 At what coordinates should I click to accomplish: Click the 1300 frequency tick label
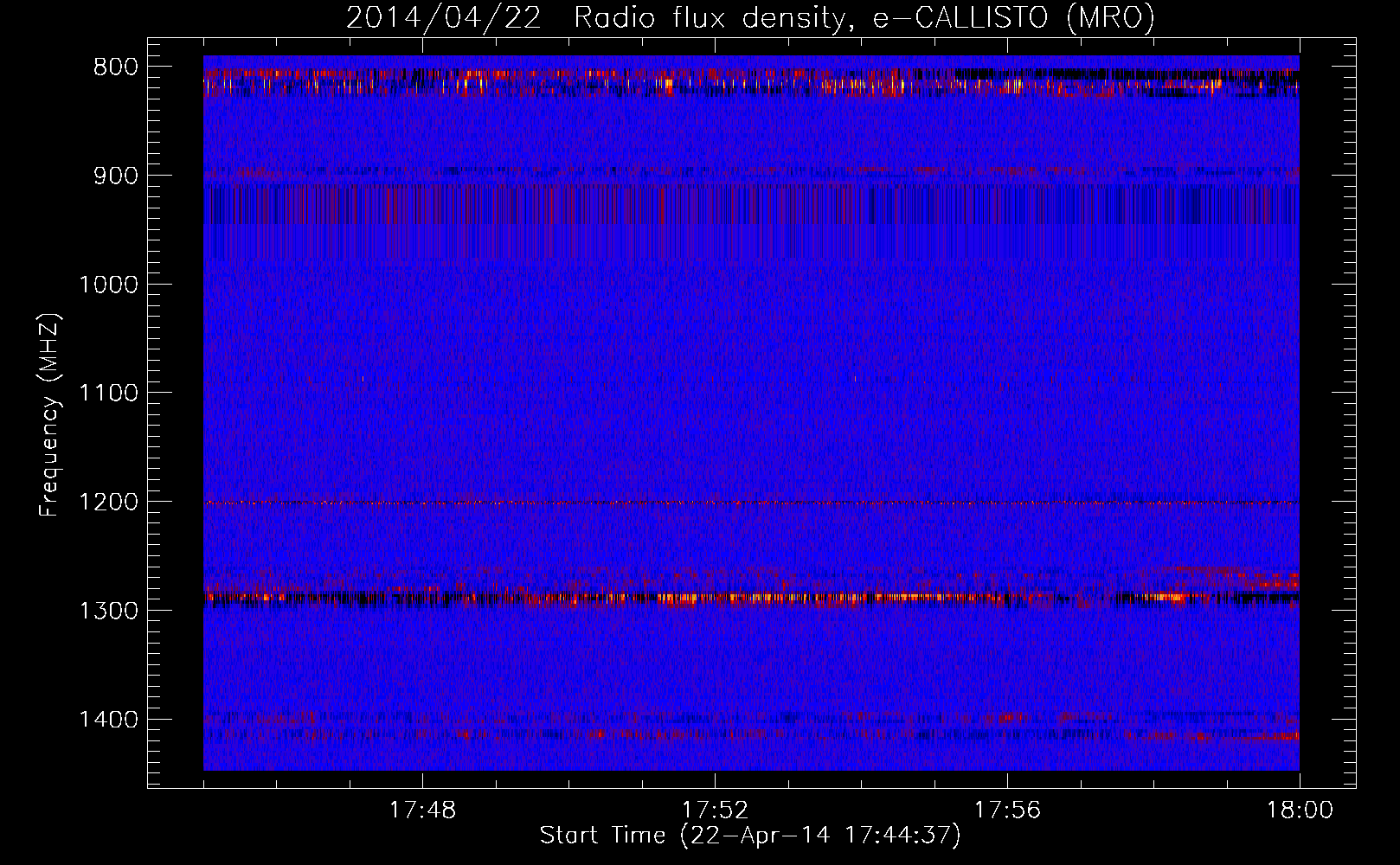[x=108, y=612]
